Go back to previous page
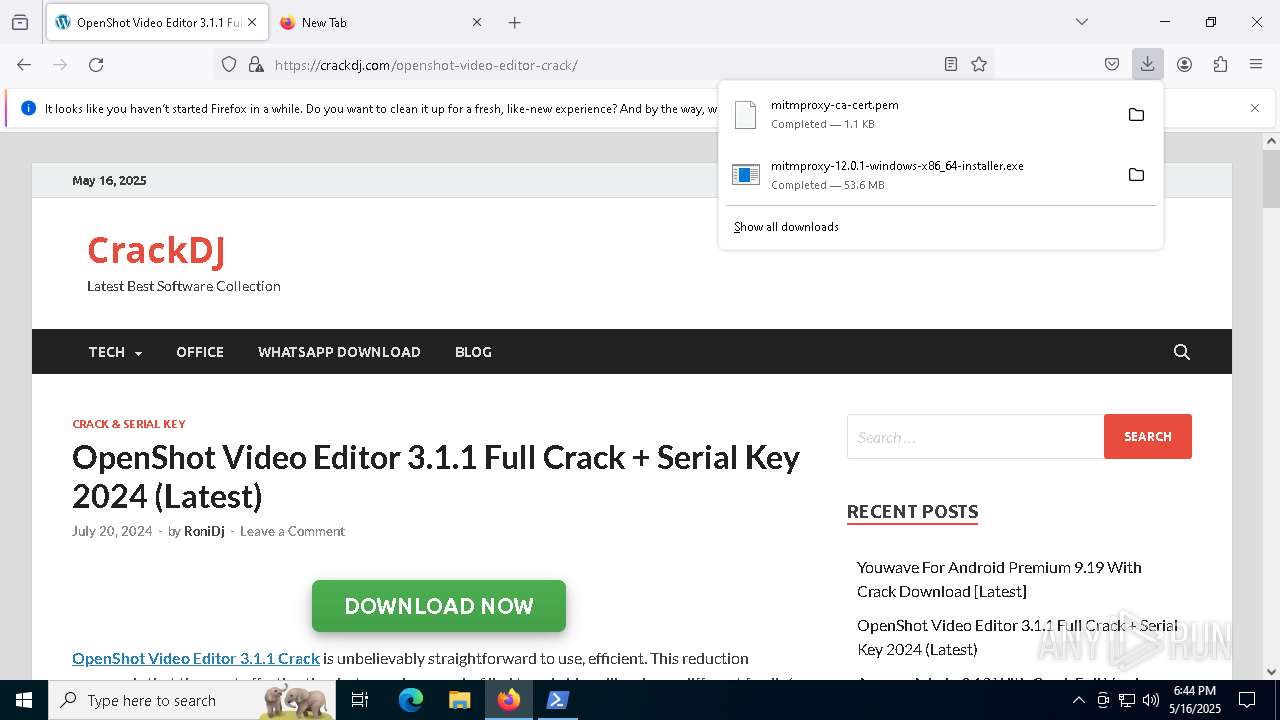Viewport: 1280px width, 720px height. 24,65
